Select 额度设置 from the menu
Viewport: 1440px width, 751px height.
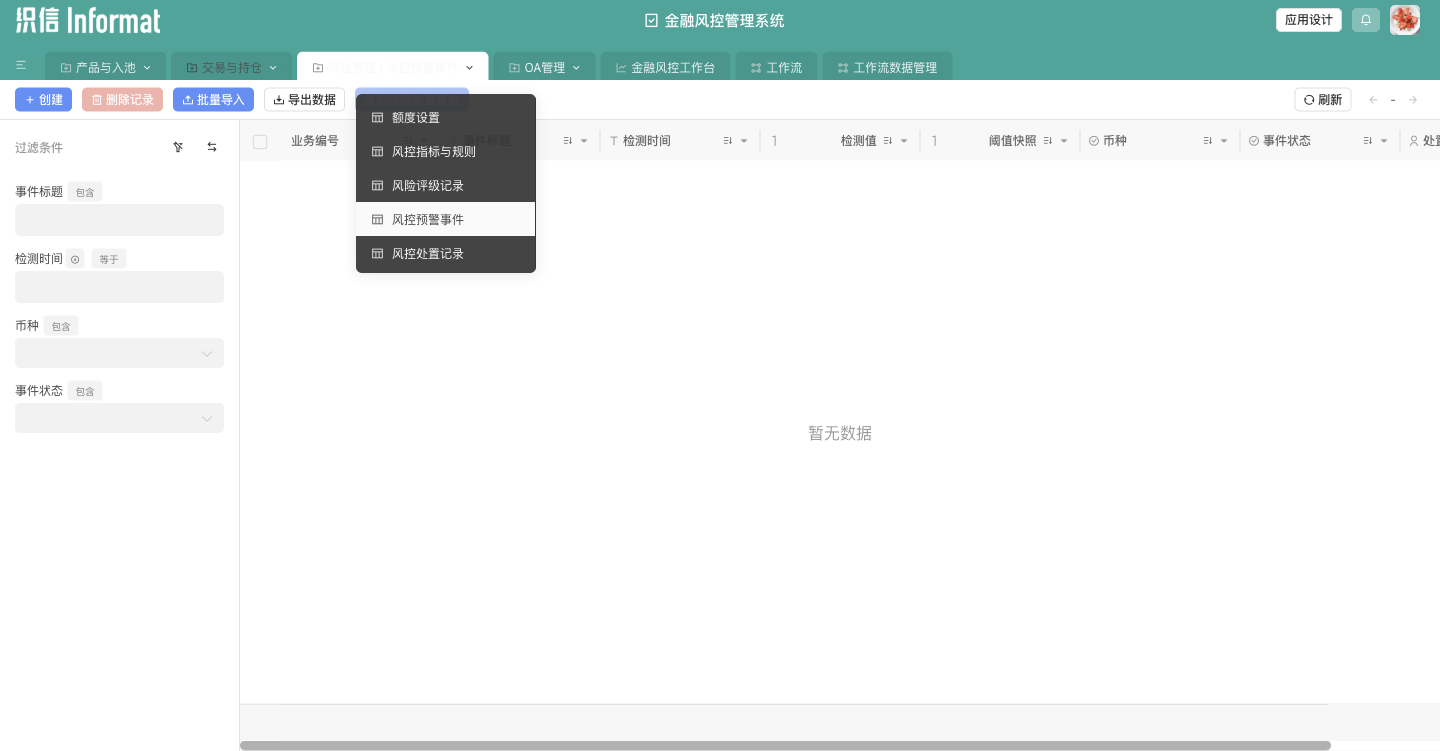pyautogui.click(x=446, y=118)
